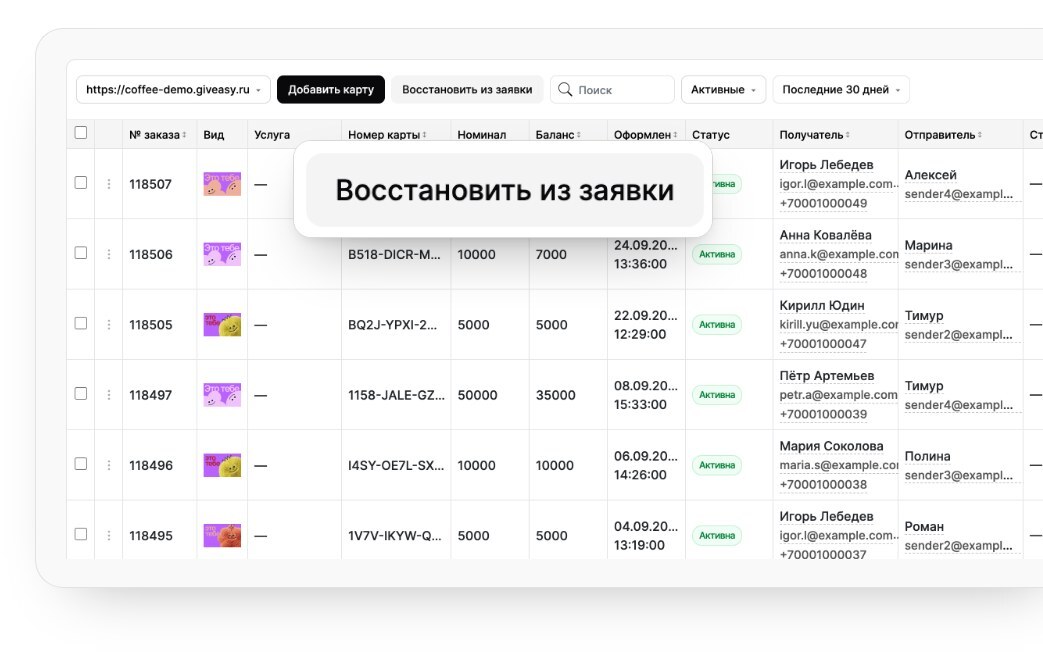Click the Активна badge for order 118497
1043x653 pixels.
716,395
